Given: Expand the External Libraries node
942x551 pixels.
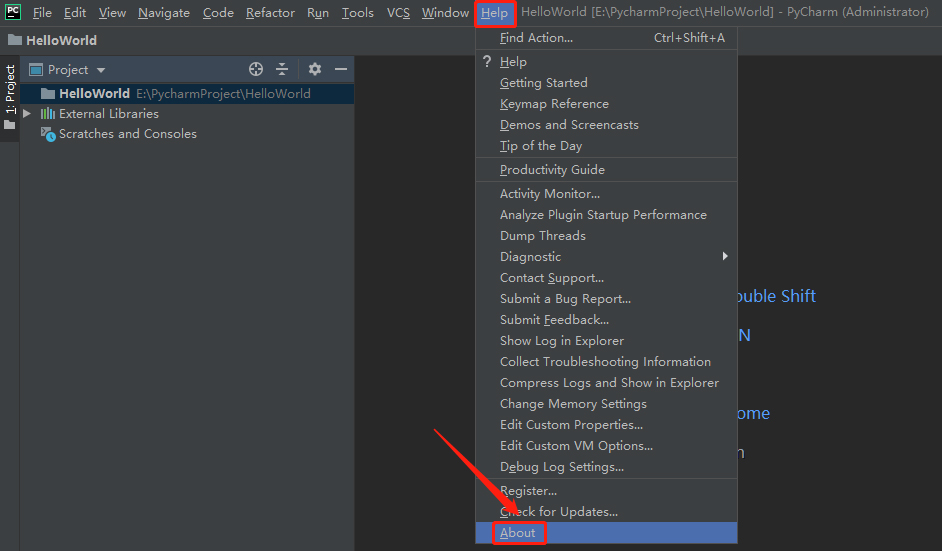Looking at the screenshot, I should 27,113.
